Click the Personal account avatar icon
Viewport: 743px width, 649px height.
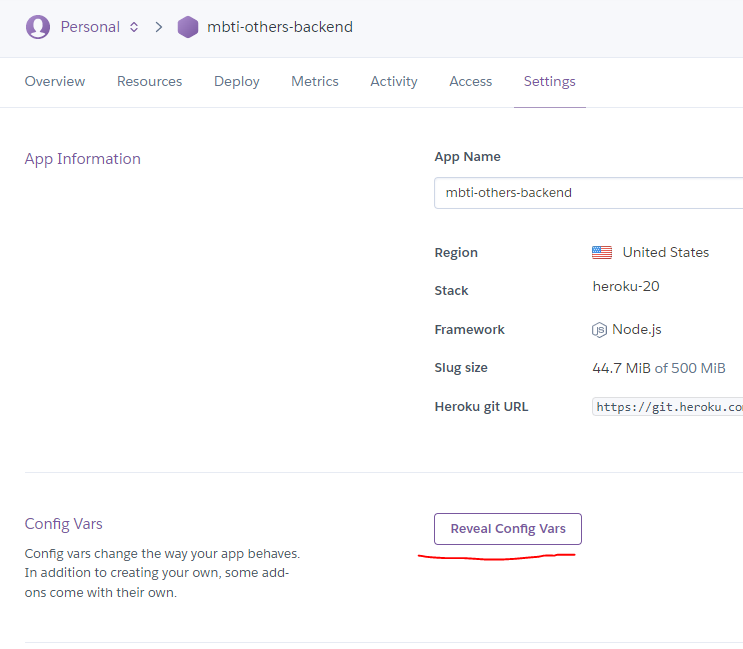pos(38,27)
